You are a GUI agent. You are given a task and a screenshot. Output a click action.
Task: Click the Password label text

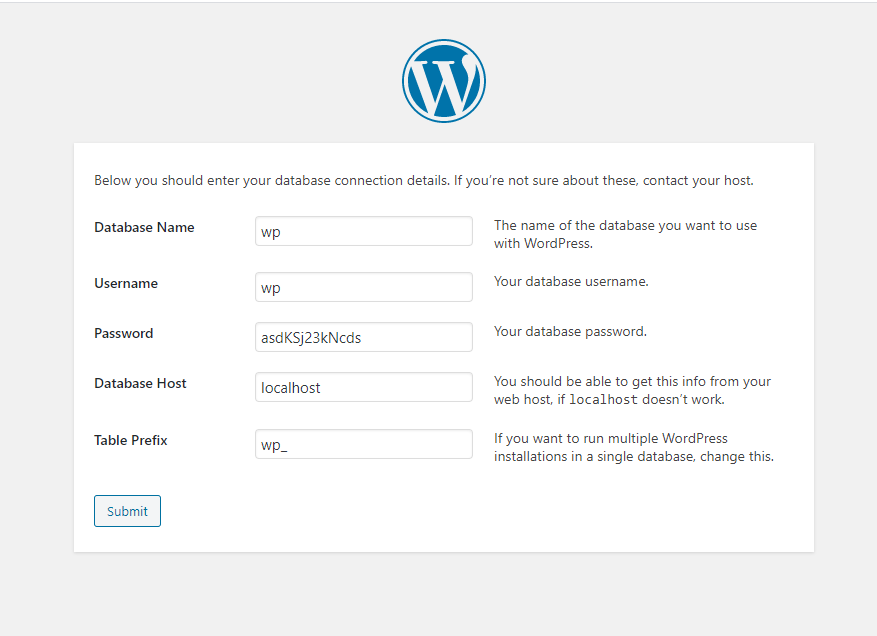tap(124, 333)
